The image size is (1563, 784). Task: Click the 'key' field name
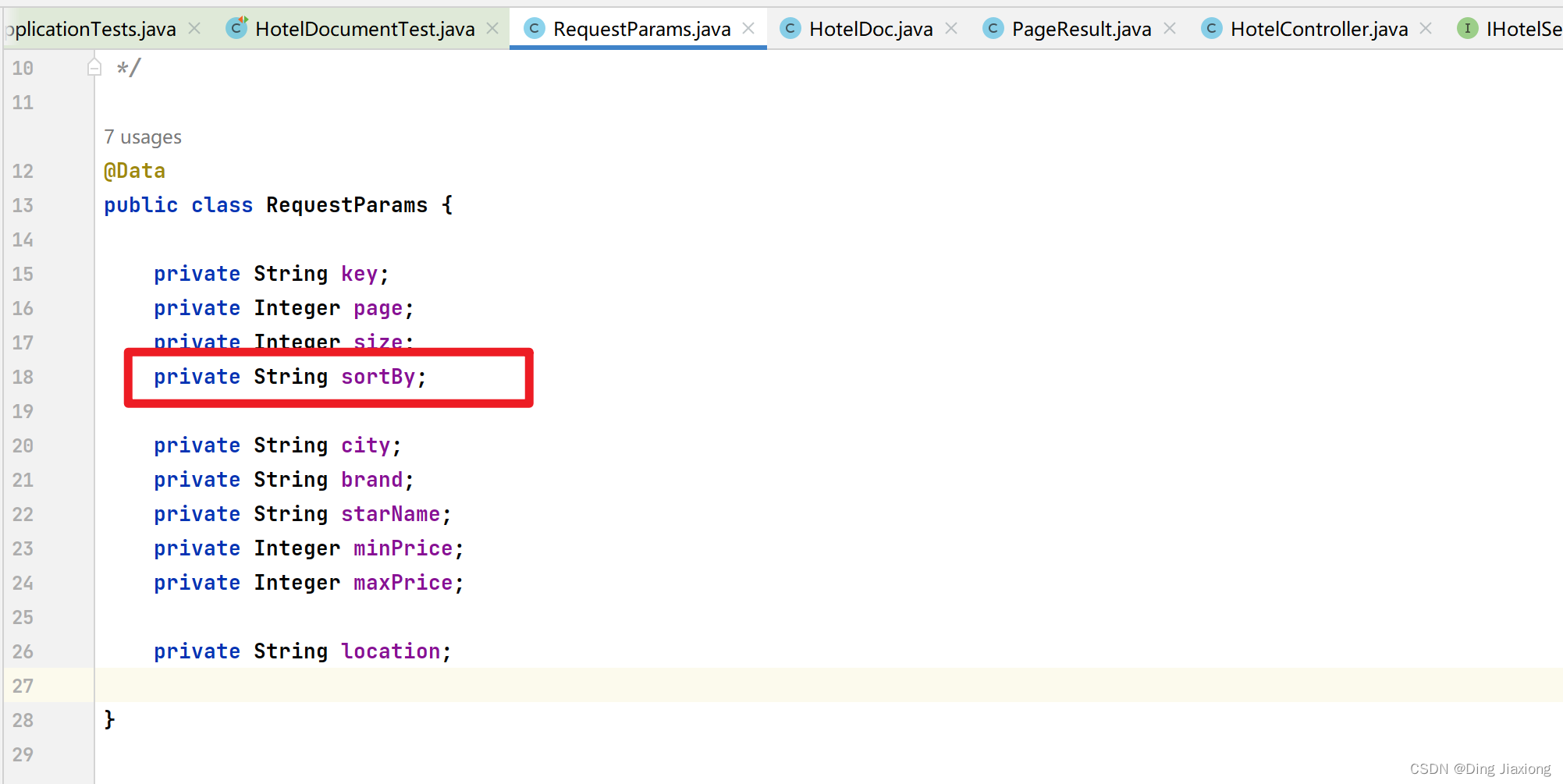click(360, 274)
